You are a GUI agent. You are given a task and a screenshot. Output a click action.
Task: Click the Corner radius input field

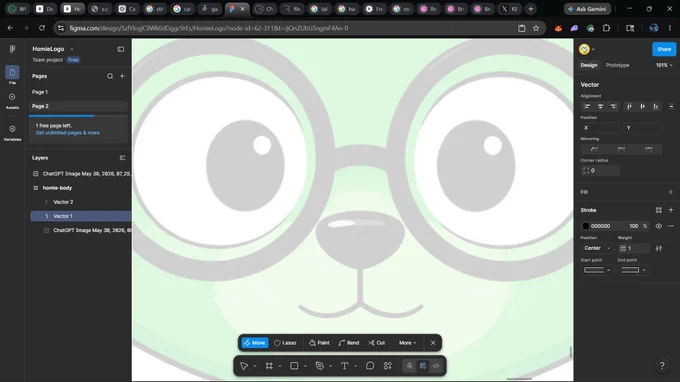600,170
